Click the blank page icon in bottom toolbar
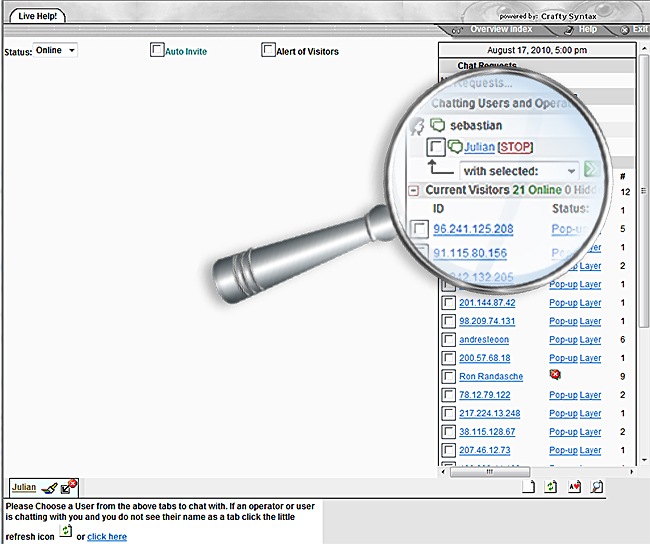The image size is (650, 544). [x=528, y=487]
